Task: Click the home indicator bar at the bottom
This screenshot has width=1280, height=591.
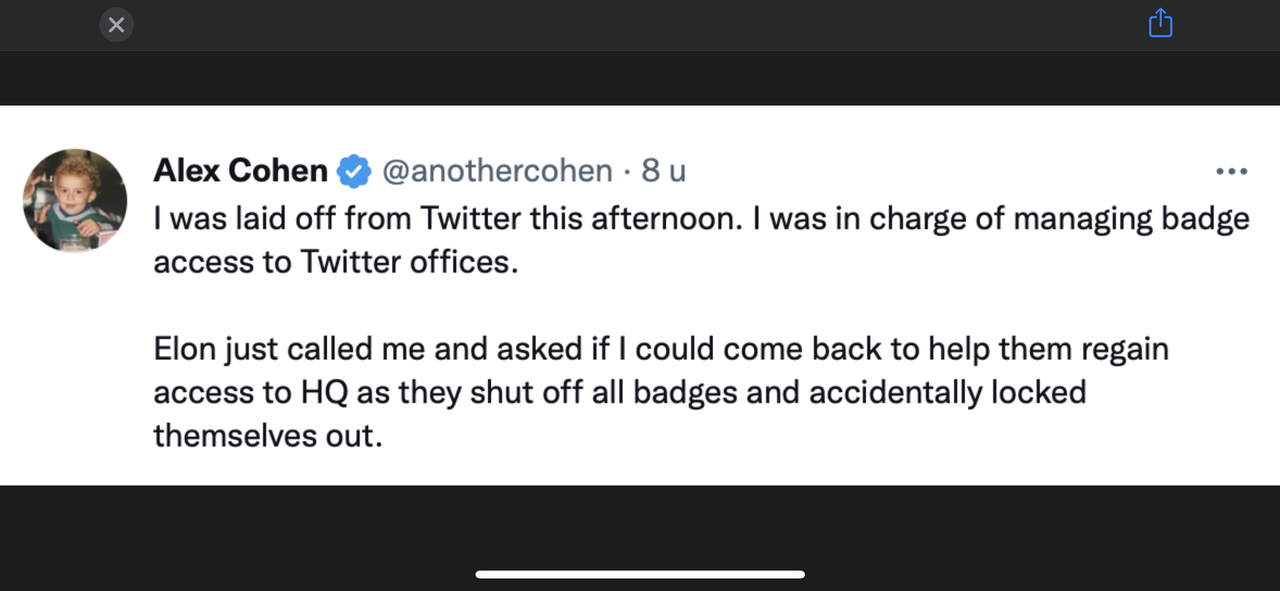Action: (640, 574)
